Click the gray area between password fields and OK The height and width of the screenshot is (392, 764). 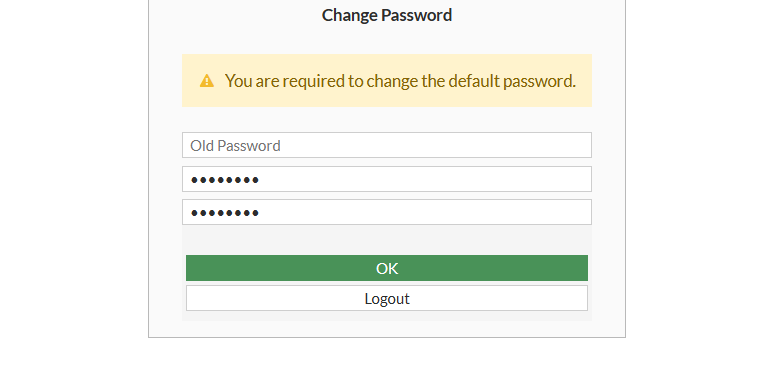point(387,240)
